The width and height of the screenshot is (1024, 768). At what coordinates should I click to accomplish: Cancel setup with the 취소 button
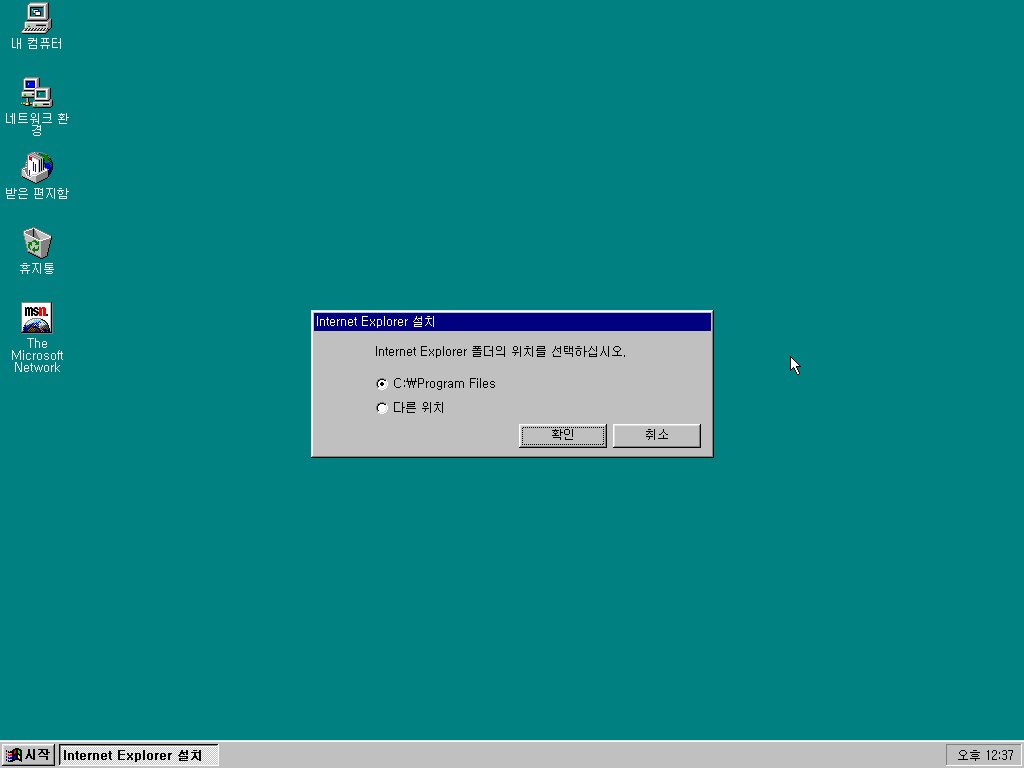(656, 436)
